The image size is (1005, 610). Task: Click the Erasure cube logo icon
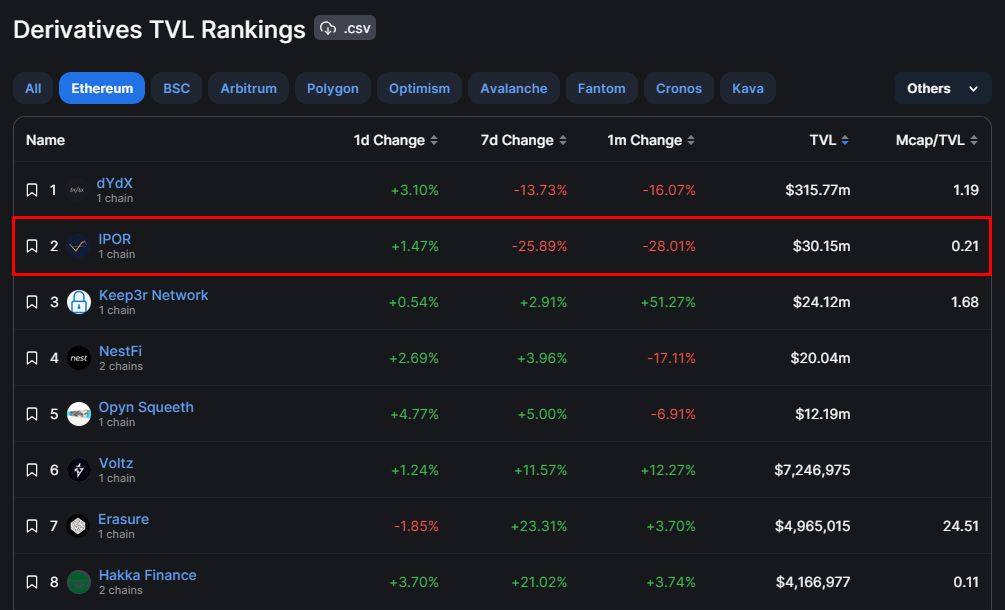pos(78,526)
